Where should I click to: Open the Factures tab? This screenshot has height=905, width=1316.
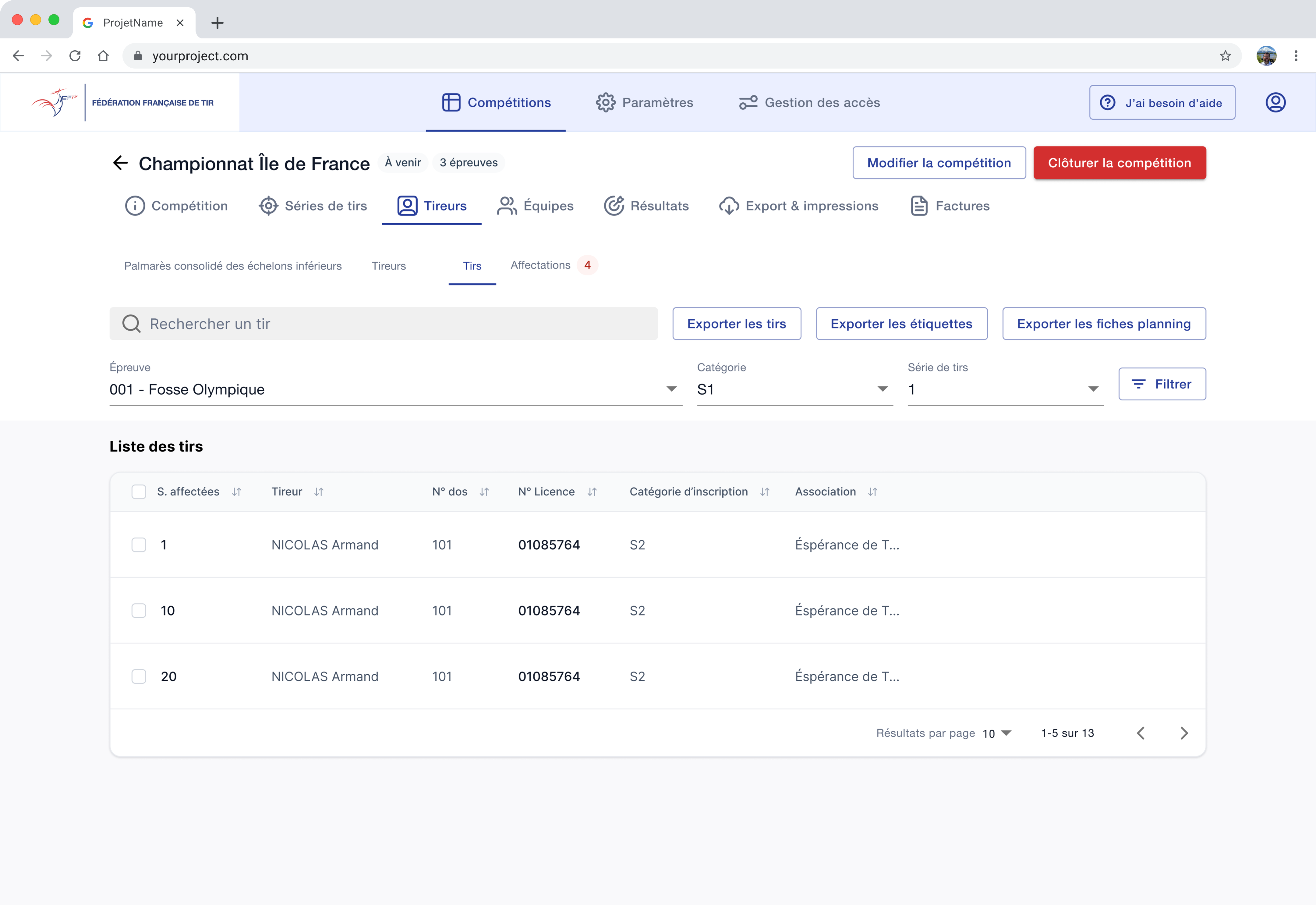point(950,206)
